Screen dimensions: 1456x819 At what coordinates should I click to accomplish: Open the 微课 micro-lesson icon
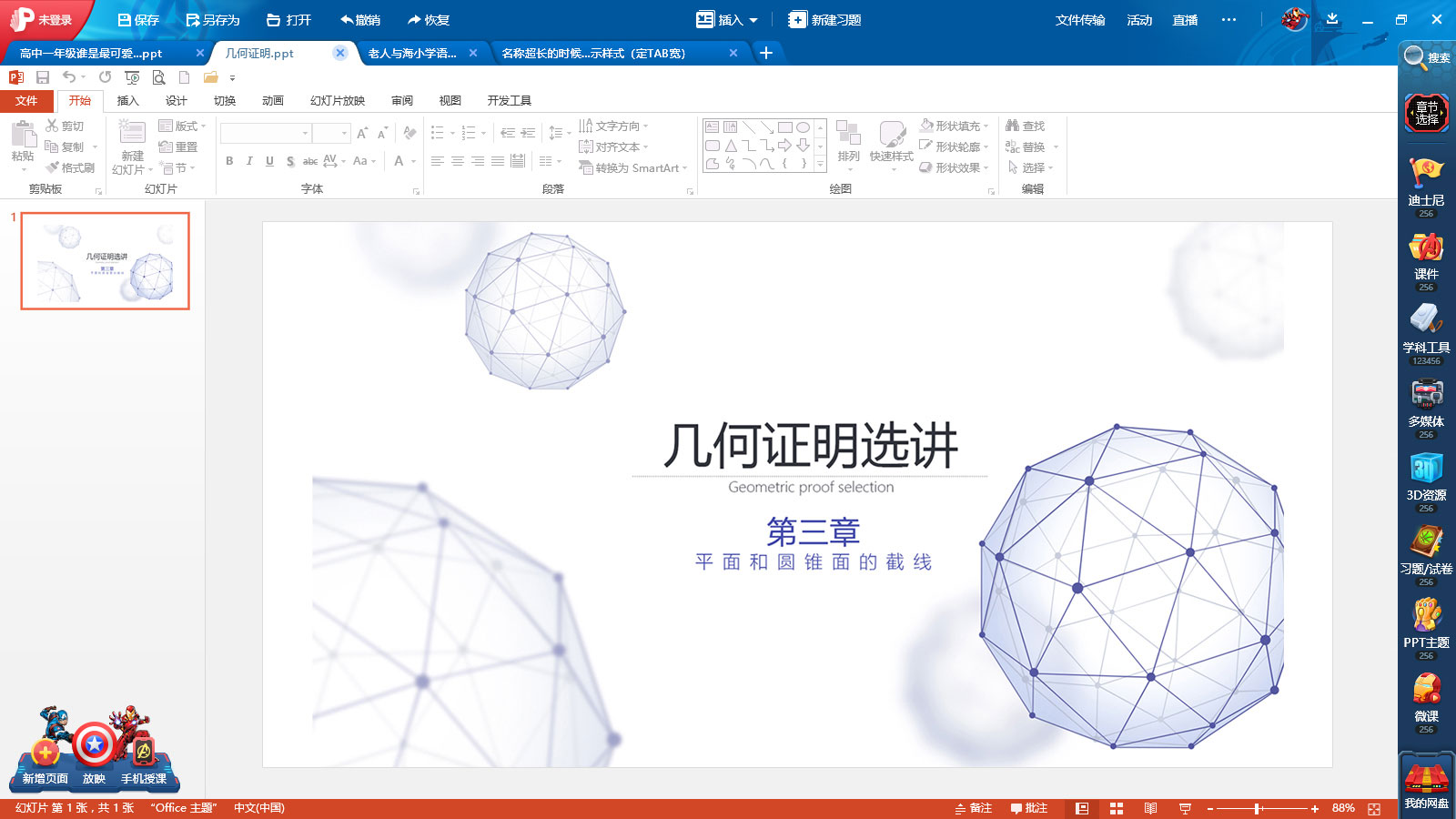click(x=1426, y=701)
